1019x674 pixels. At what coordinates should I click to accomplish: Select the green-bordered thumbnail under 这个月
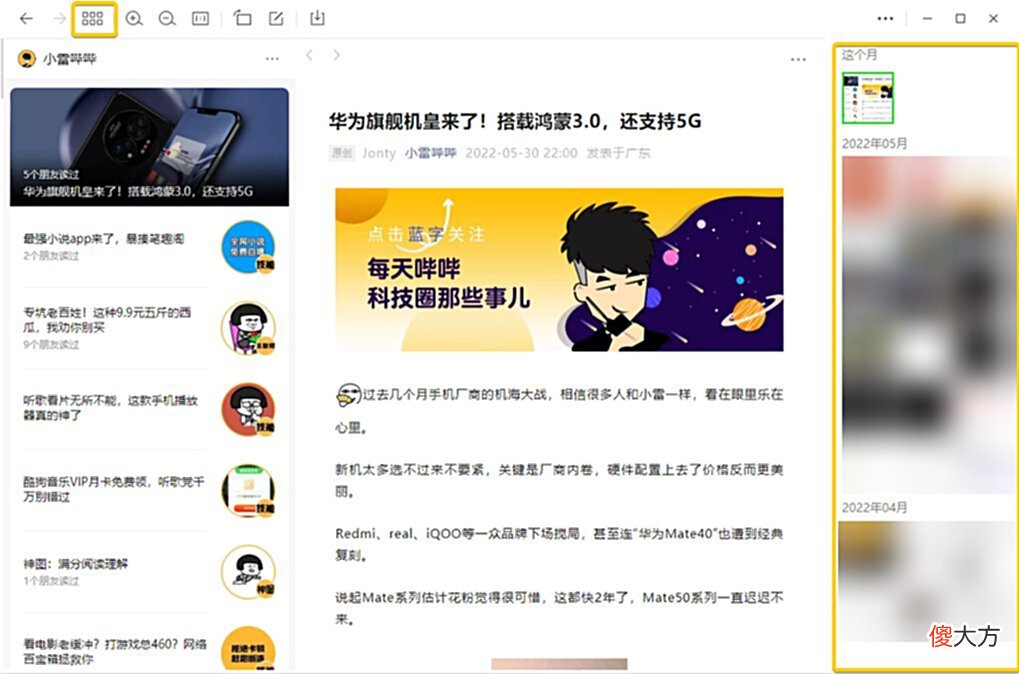868,98
